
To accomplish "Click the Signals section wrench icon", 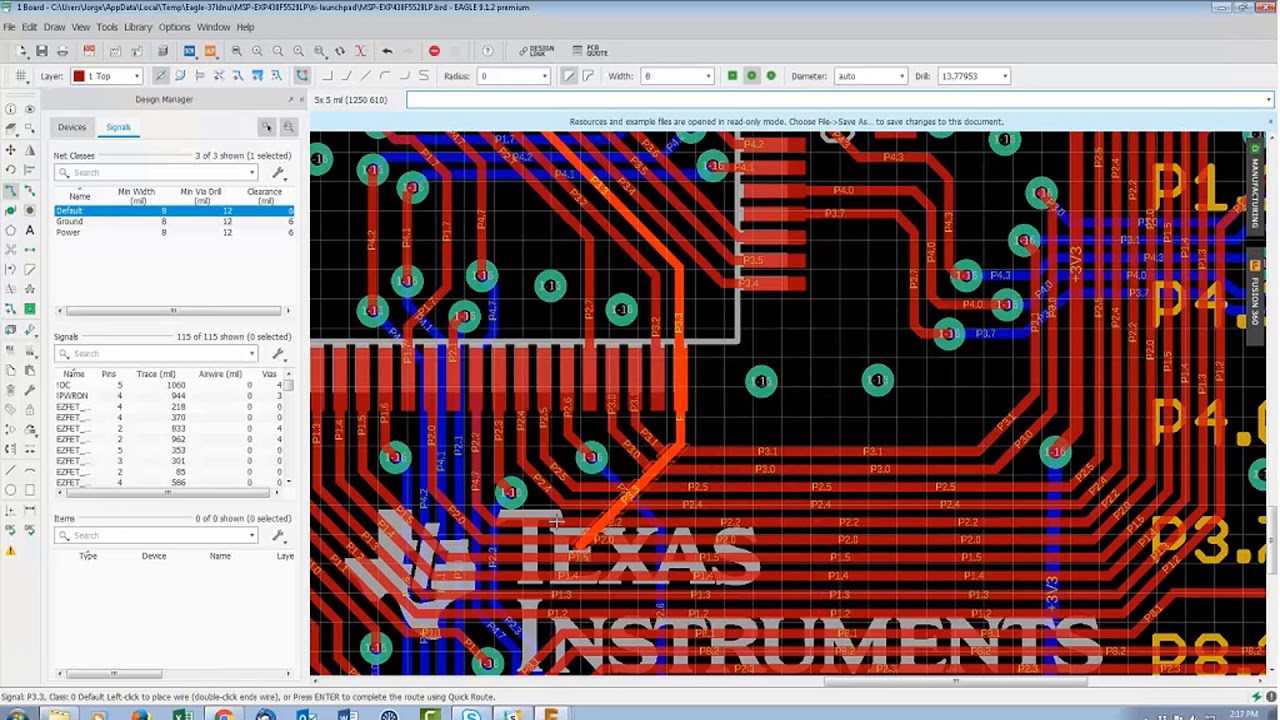I will [x=278, y=354].
